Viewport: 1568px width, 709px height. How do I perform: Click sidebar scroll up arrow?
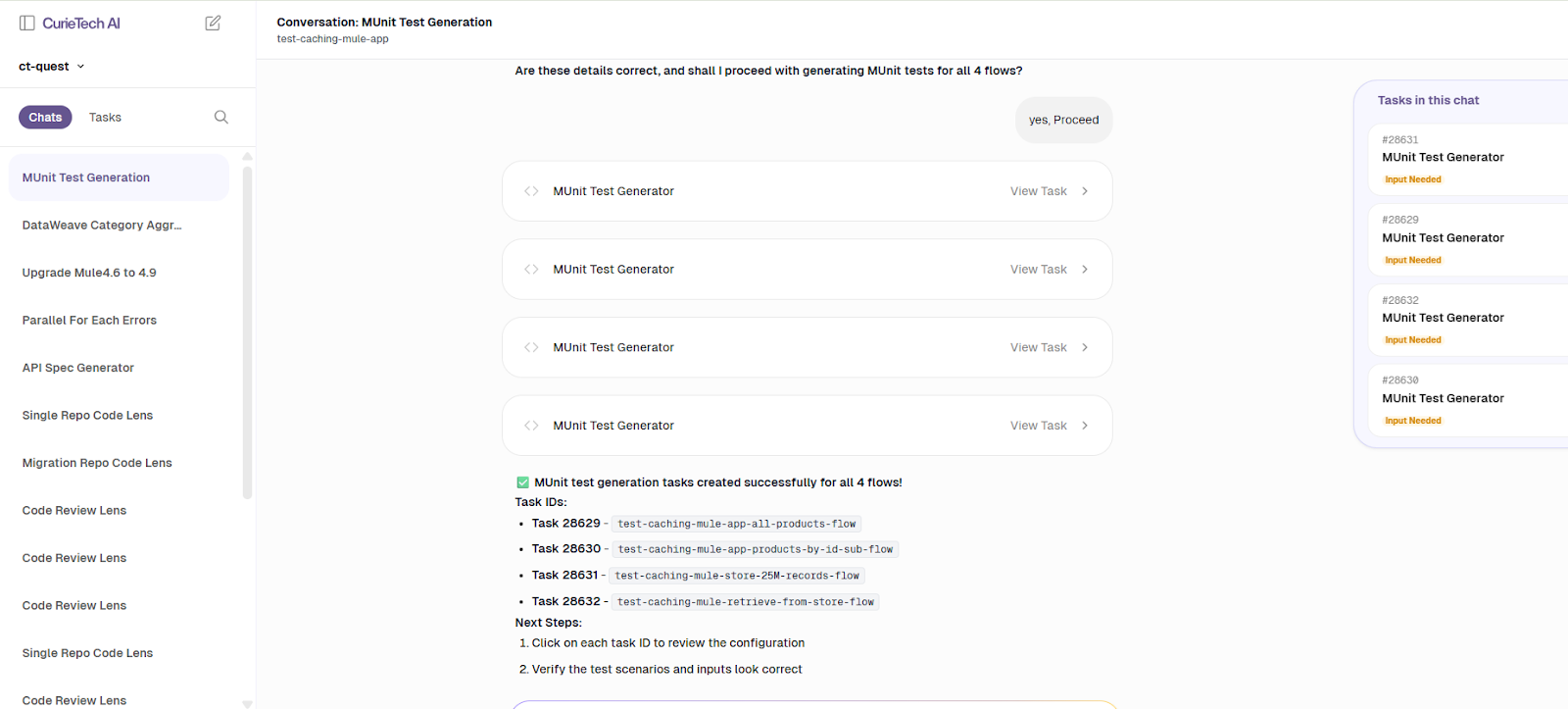(x=247, y=156)
